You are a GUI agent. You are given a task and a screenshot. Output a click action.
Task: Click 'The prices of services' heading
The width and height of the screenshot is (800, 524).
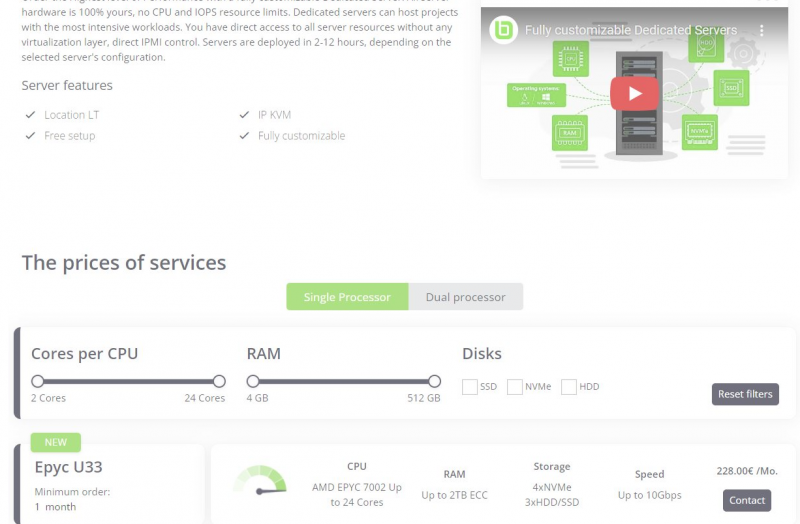(x=123, y=263)
